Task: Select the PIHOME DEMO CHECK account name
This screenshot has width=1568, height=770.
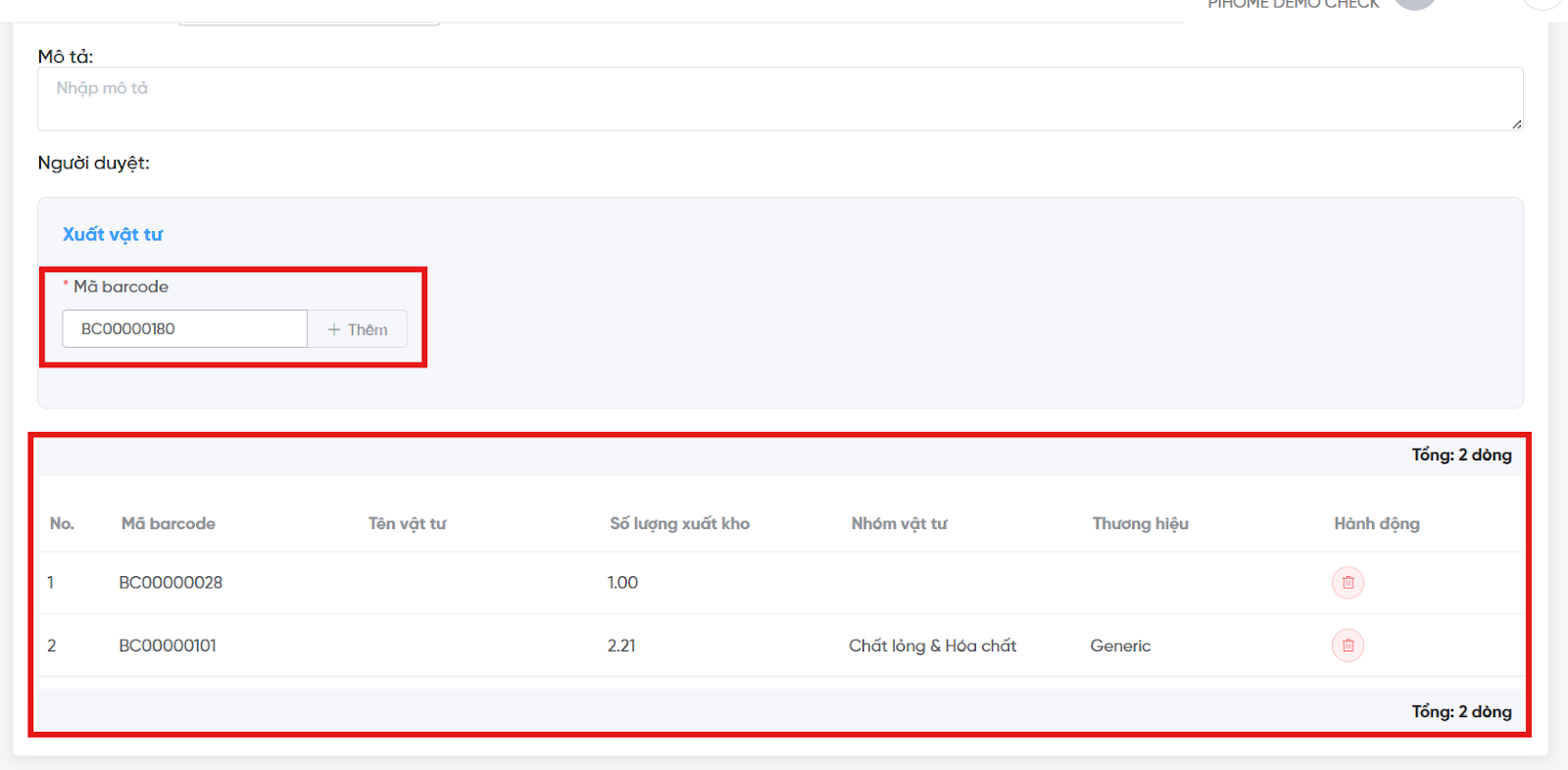Action: coord(1293,4)
